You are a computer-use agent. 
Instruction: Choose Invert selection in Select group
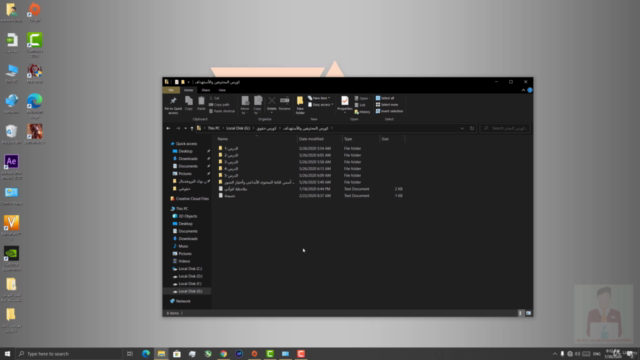[389, 111]
